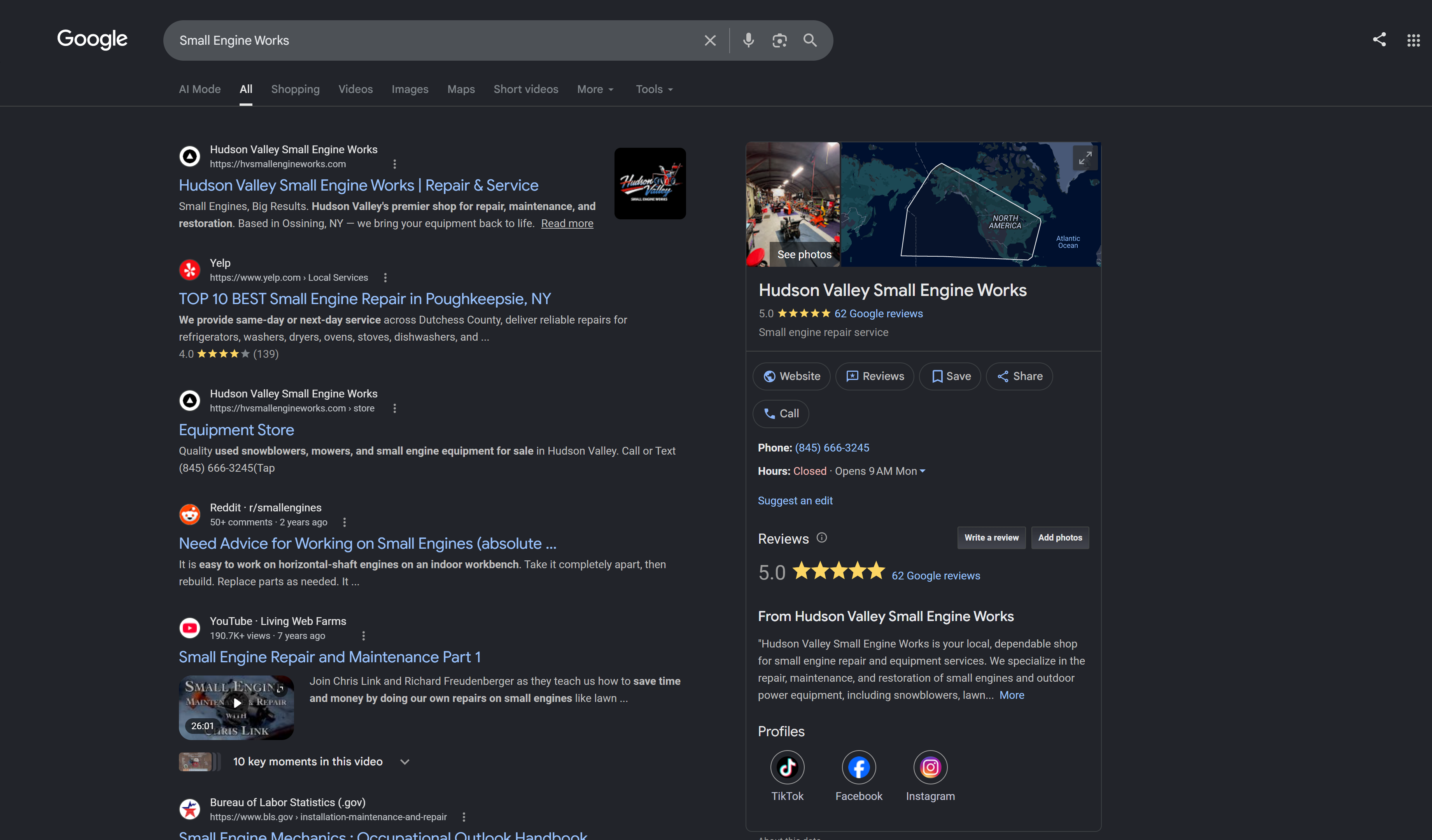Viewport: 1432px width, 840px height.
Task: Open 62 Google reviews link under business name
Action: click(x=879, y=314)
